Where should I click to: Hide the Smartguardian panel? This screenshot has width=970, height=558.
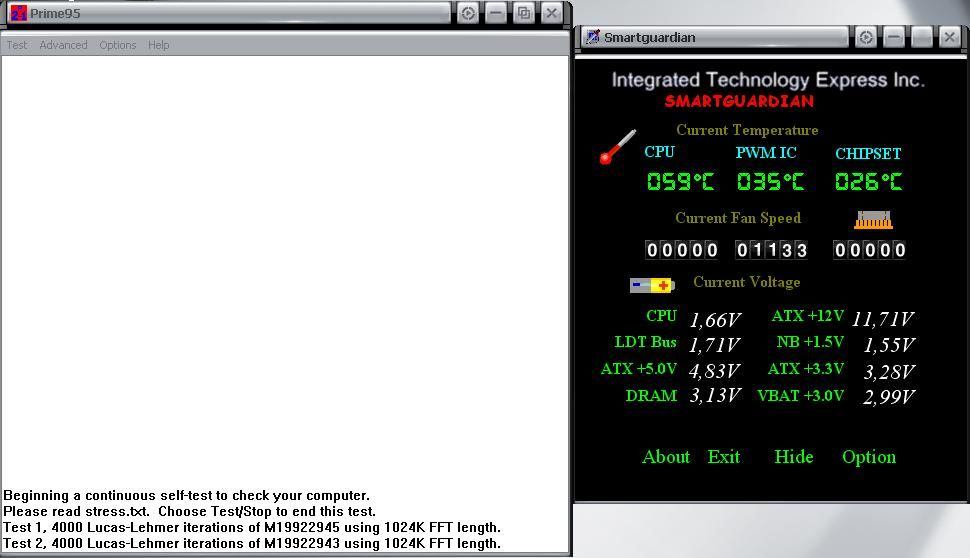tap(794, 457)
